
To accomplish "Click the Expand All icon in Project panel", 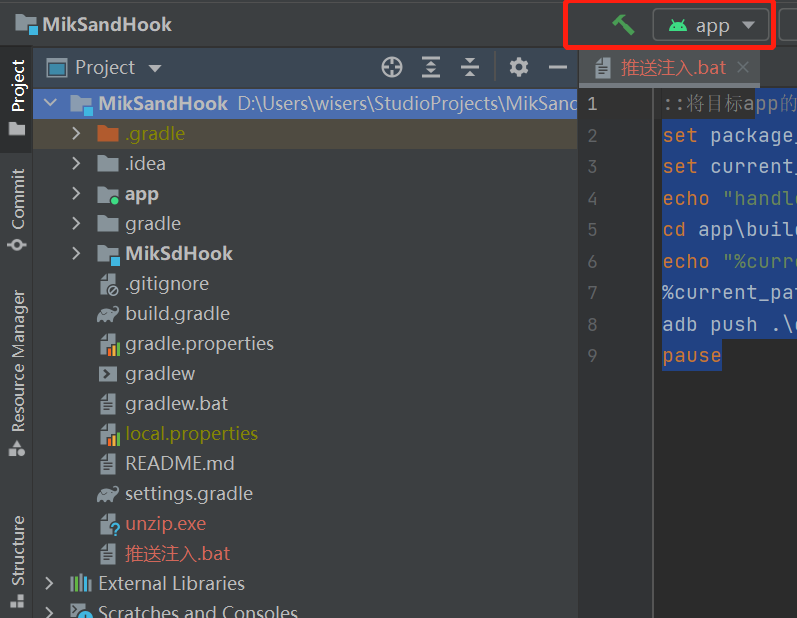I will click(x=431, y=67).
